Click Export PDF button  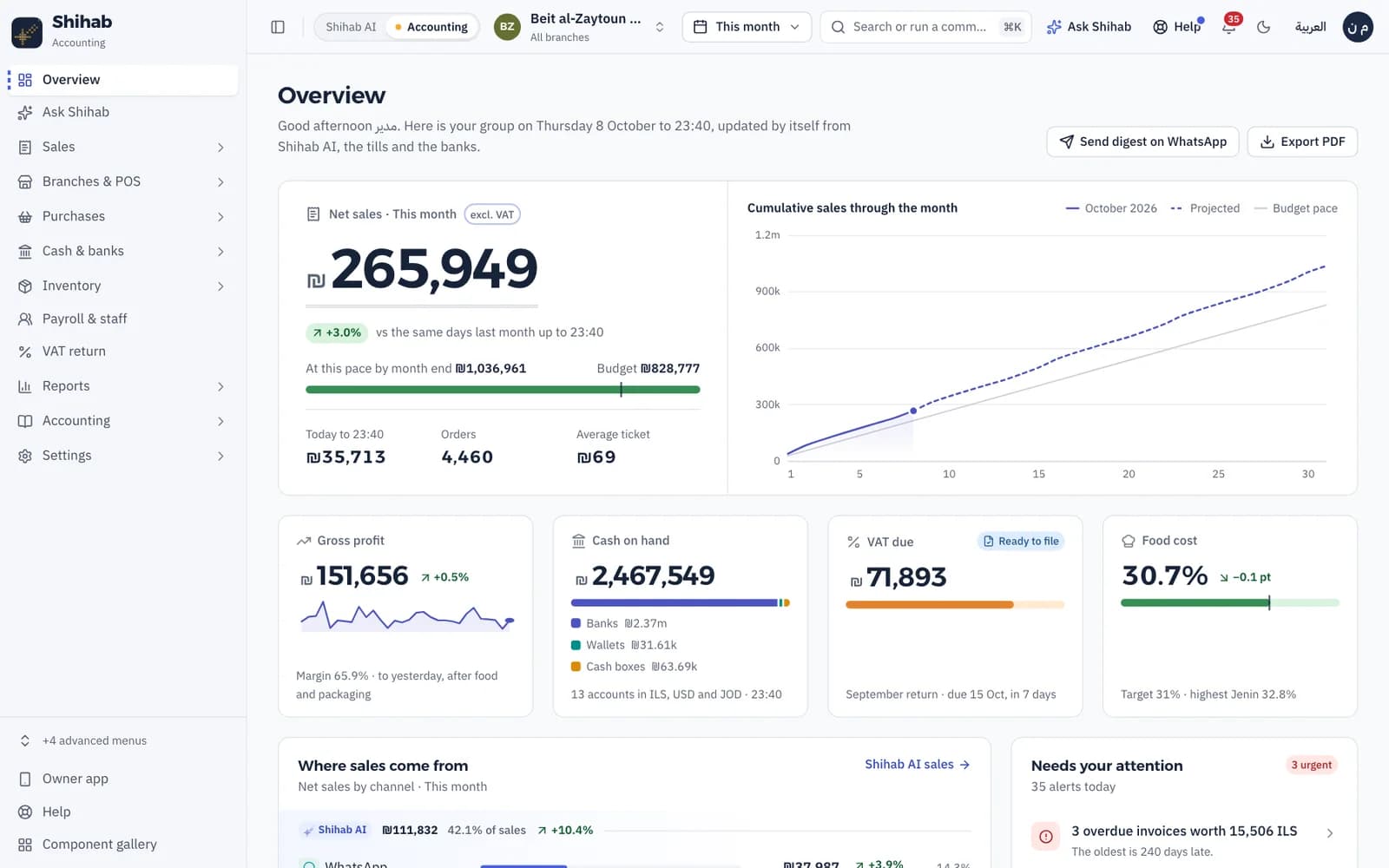(1302, 141)
